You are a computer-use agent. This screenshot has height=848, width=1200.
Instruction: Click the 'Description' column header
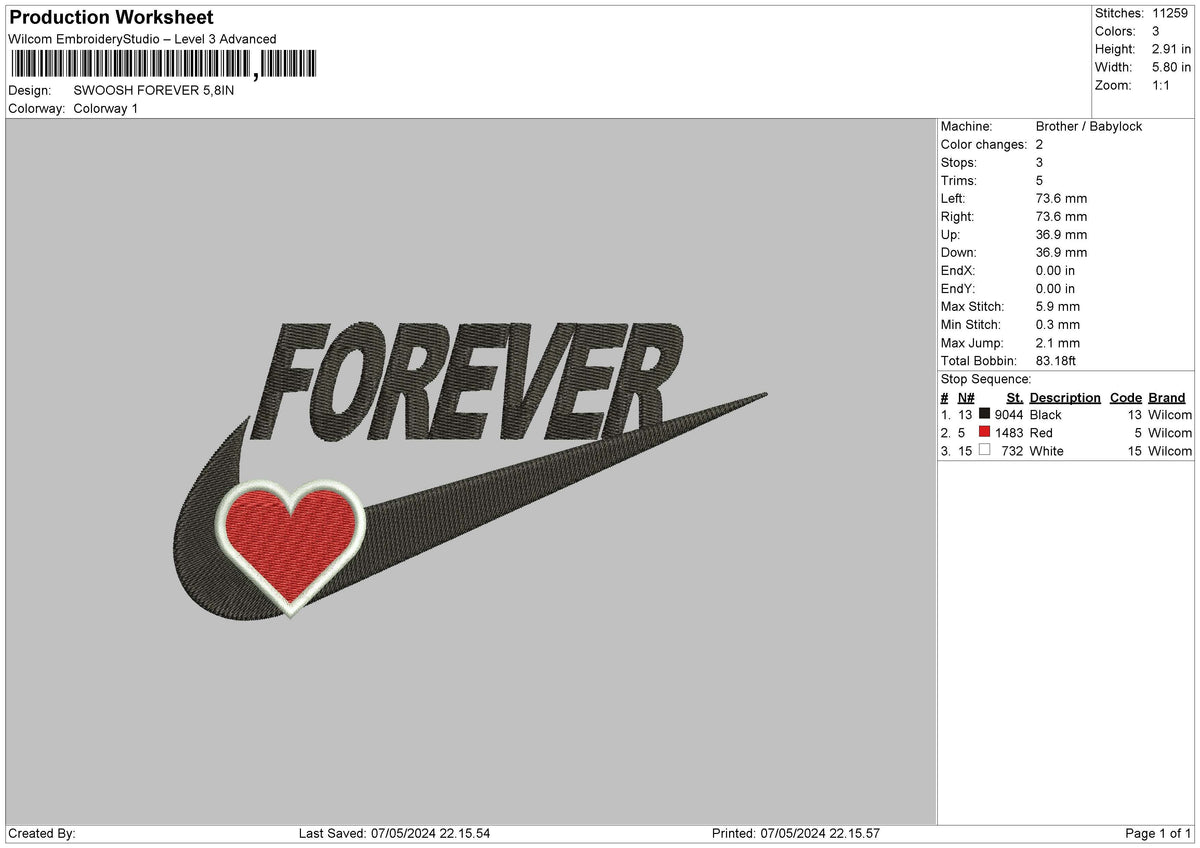[x=1065, y=398]
